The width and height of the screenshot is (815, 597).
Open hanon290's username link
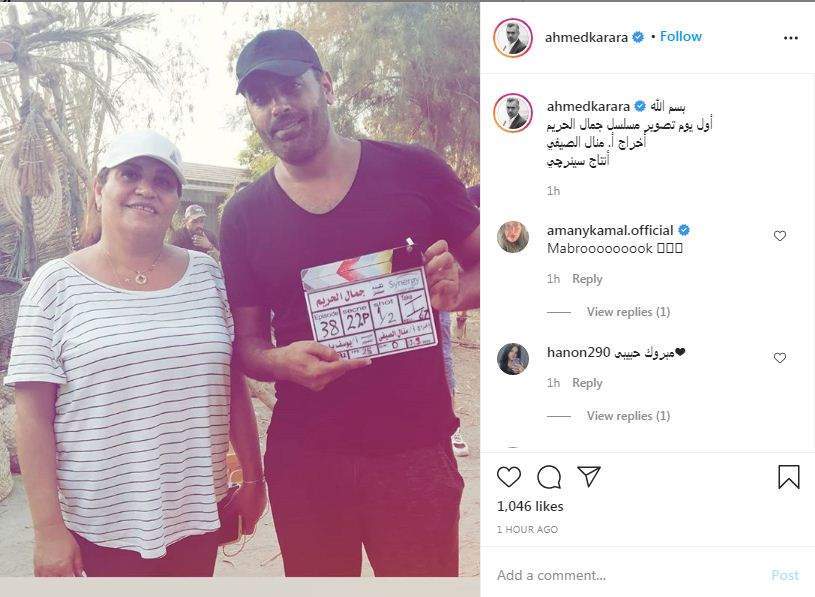pyautogui.click(x=579, y=352)
